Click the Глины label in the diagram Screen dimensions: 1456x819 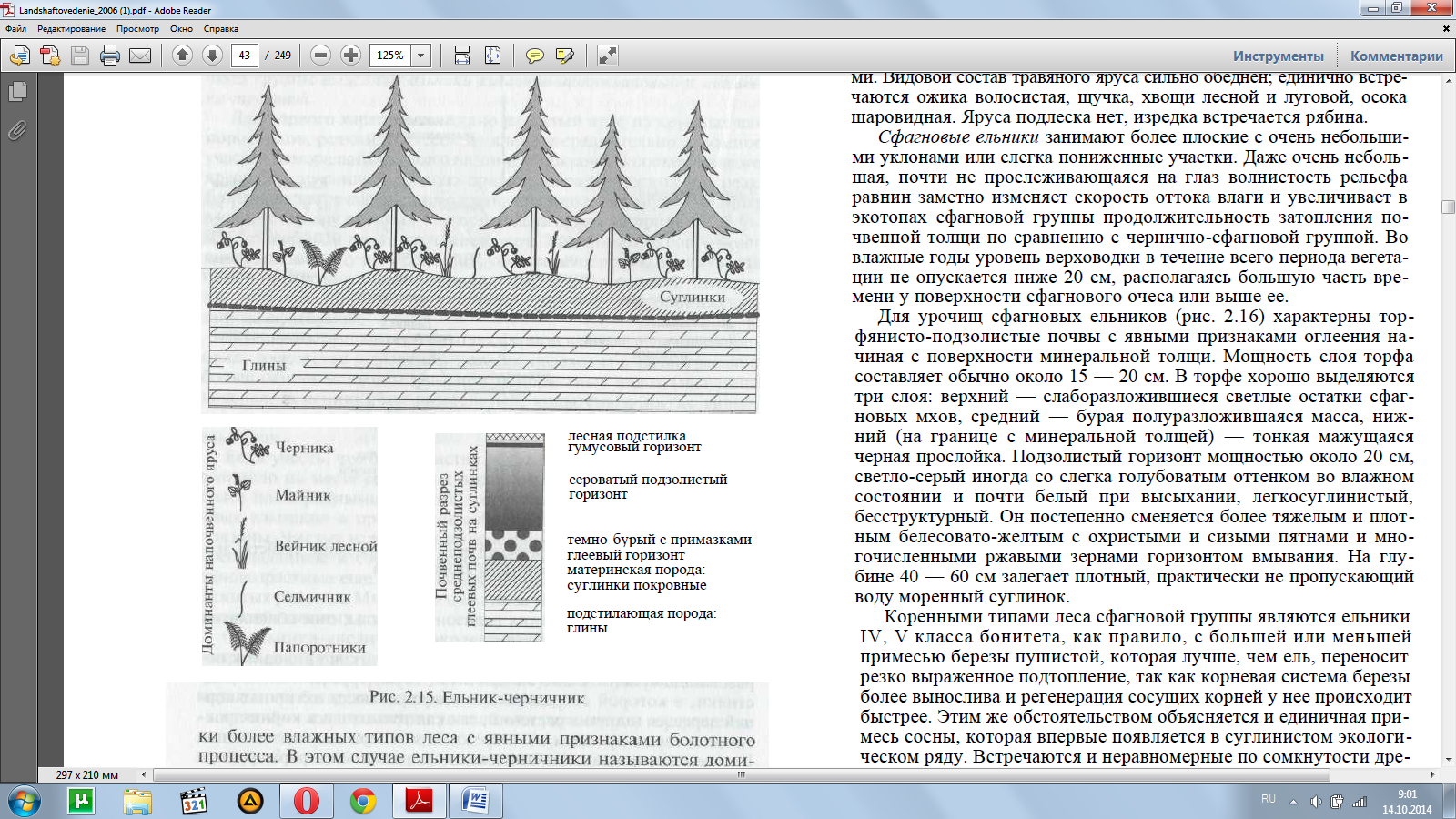pos(264,366)
